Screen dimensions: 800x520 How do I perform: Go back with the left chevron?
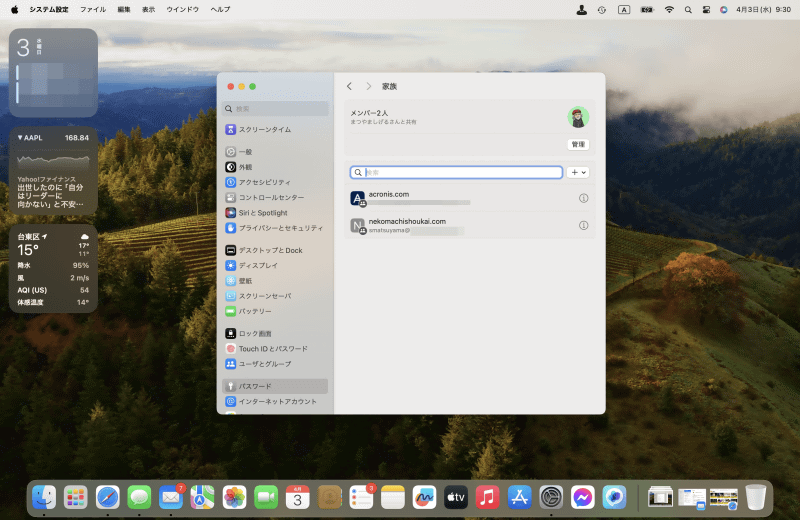tap(349, 86)
